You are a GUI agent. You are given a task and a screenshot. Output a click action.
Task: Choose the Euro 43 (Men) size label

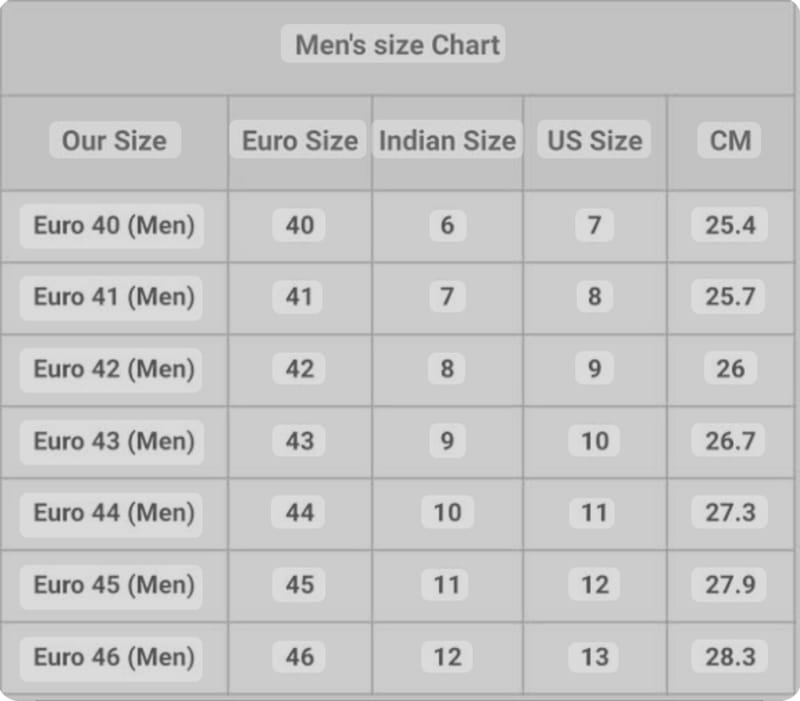pyautogui.click(x=114, y=441)
